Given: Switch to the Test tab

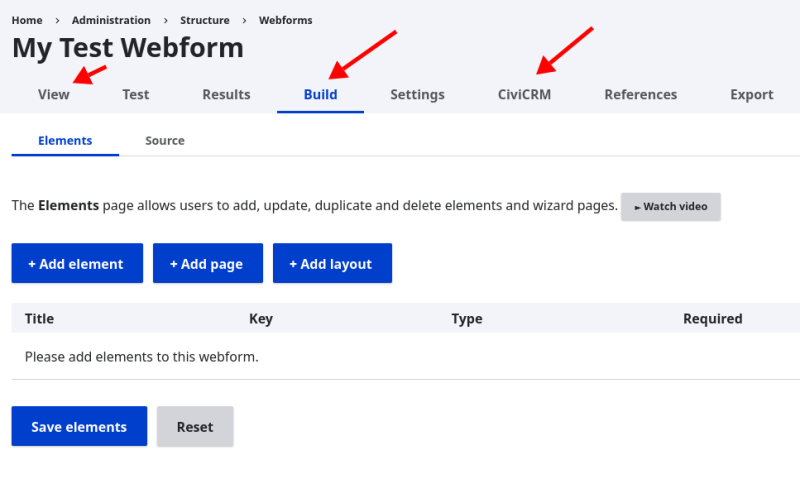Looking at the screenshot, I should click(x=136, y=94).
